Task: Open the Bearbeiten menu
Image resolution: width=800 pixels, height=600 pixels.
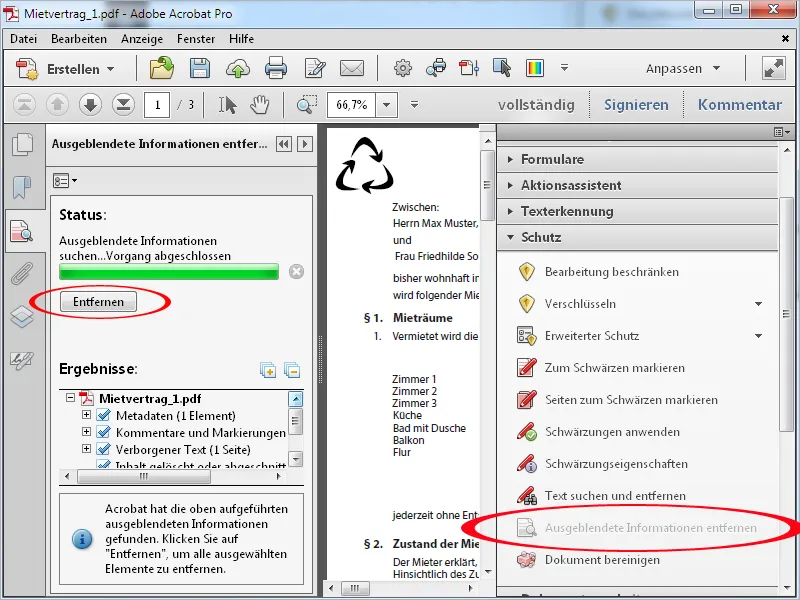Action: (x=79, y=39)
